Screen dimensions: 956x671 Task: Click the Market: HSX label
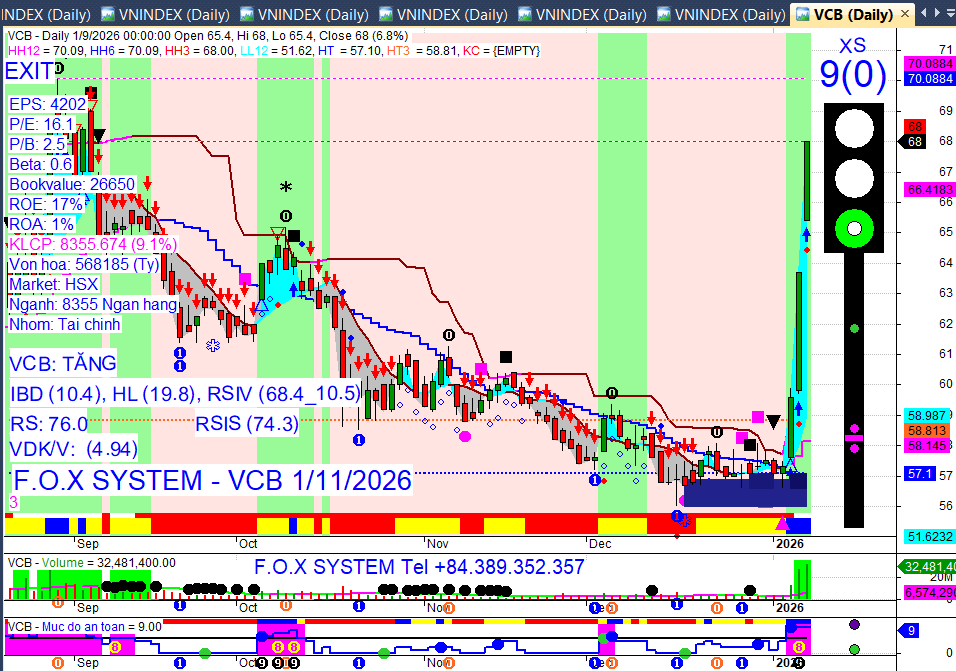click(54, 285)
